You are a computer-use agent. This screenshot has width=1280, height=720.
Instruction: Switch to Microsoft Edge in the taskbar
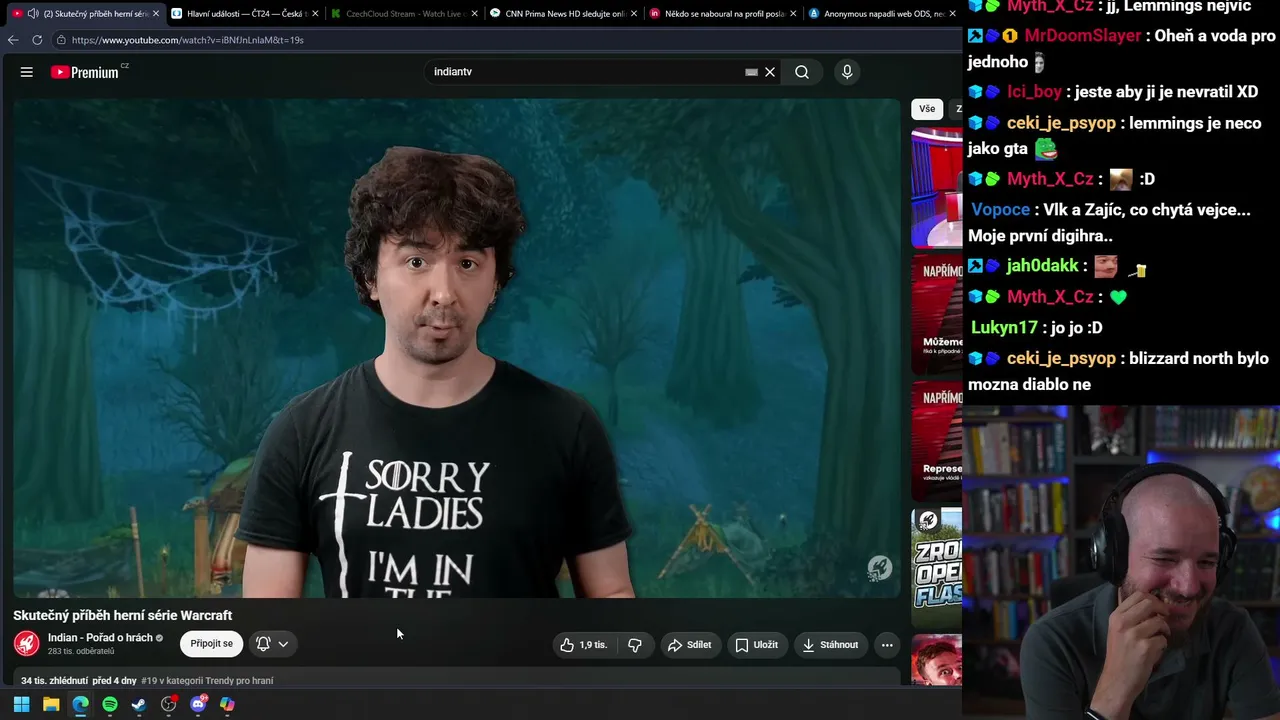coord(80,704)
